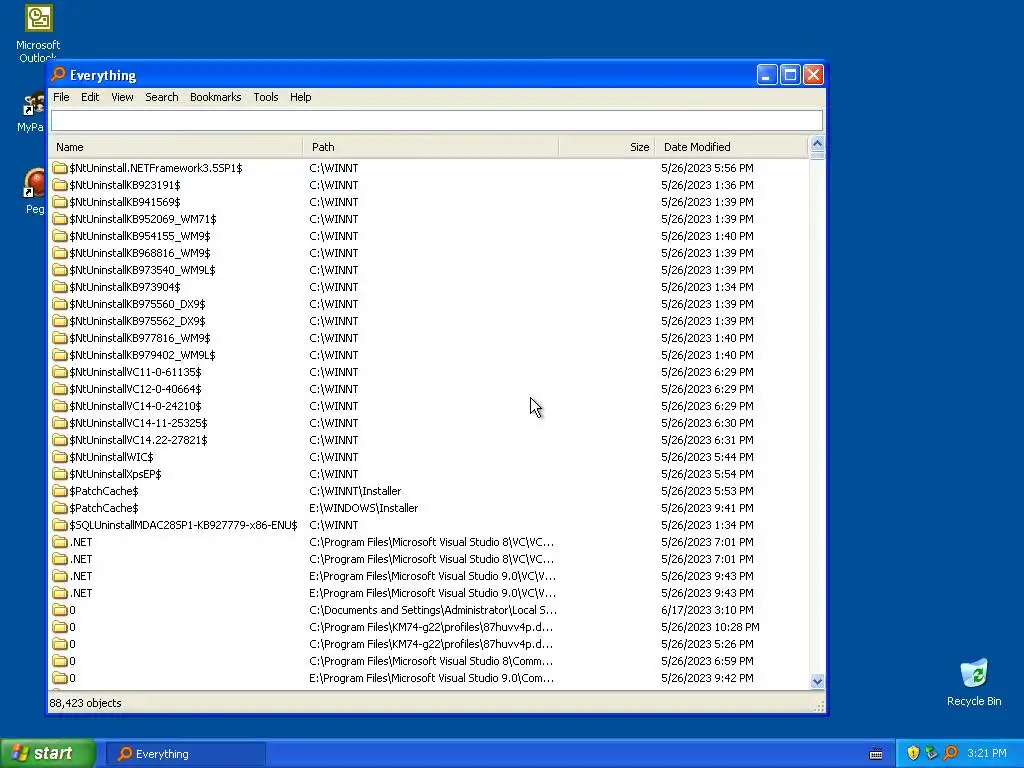Select folder icon of $NtUninstallKB975560_DX9$

tap(60, 304)
